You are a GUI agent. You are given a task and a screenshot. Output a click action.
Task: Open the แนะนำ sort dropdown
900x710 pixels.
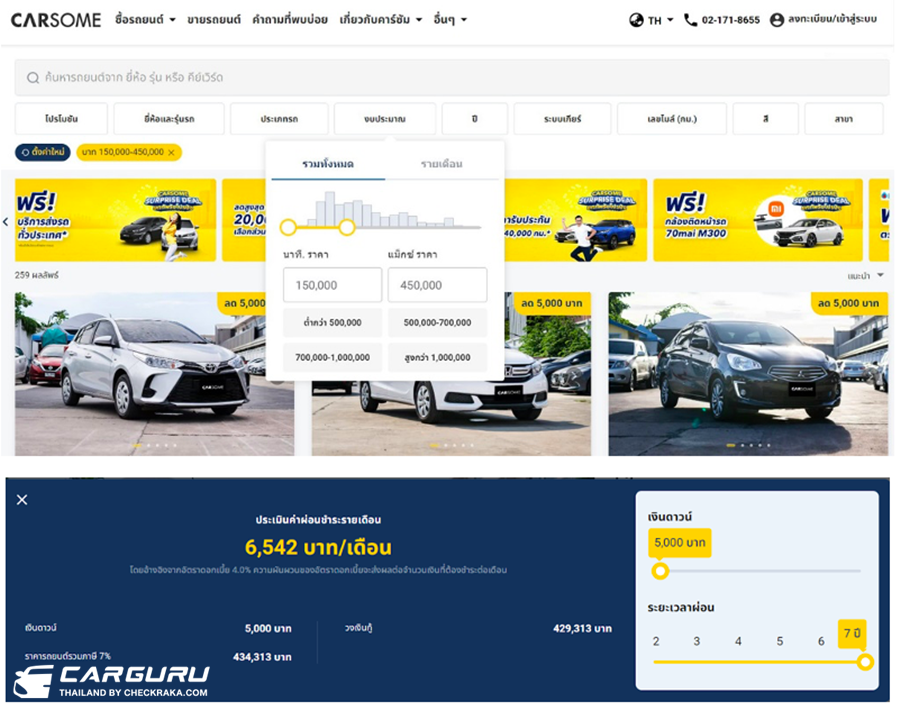(x=865, y=275)
